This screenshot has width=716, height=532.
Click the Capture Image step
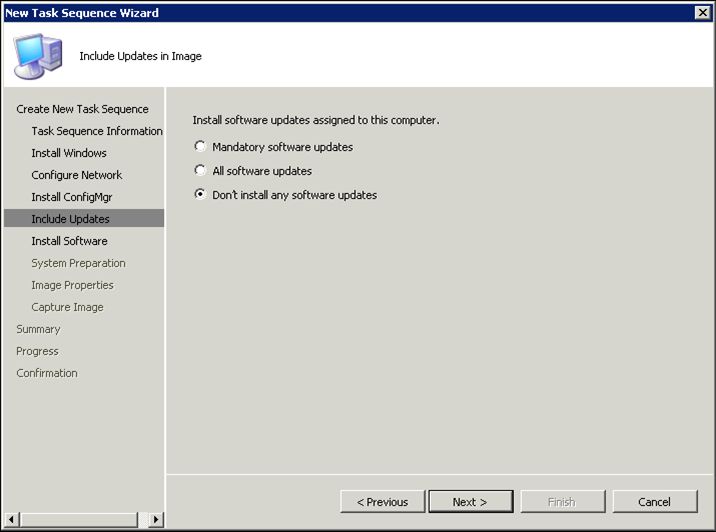pyautogui.click(x=67, y=307)
